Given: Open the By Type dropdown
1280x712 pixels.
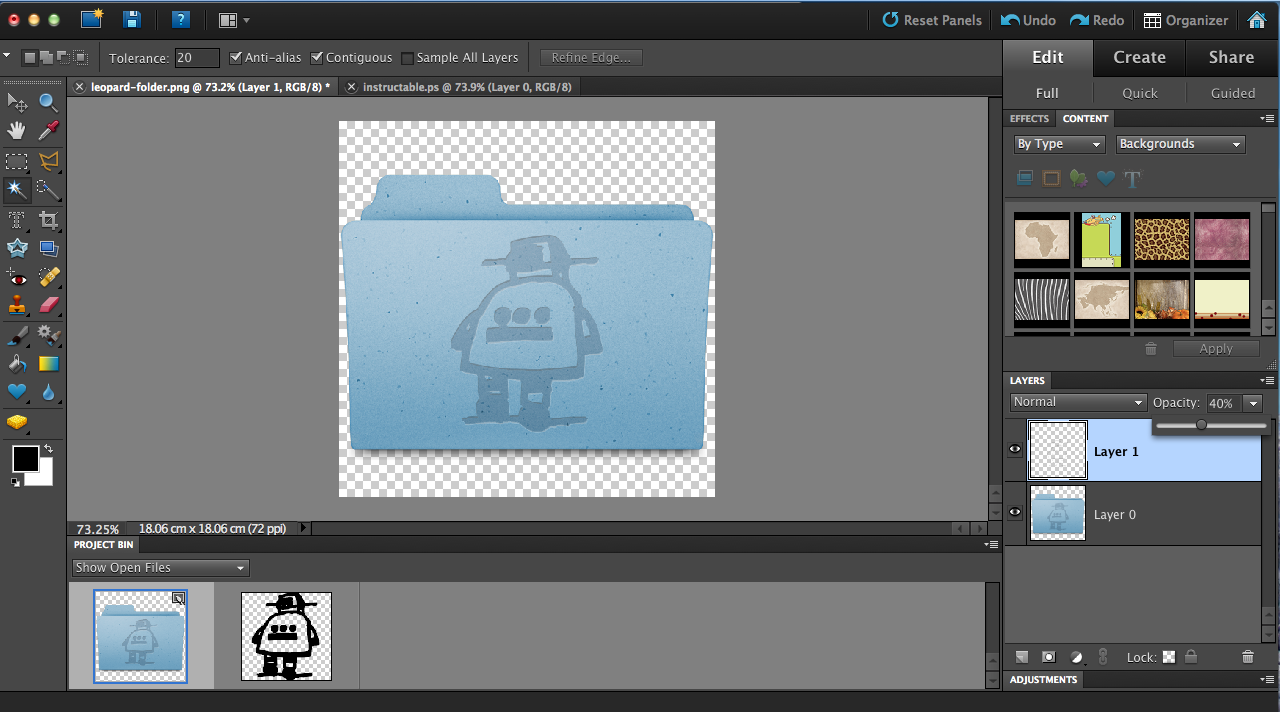Looking at the screenshot, I should coord(1059,144).
